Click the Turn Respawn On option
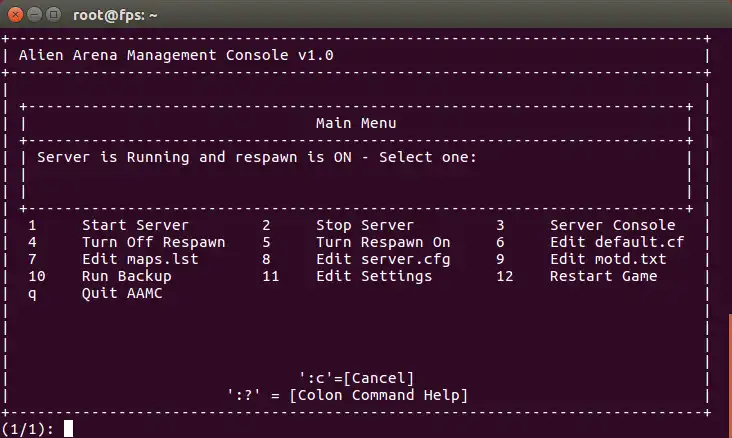 coord(383,242)
